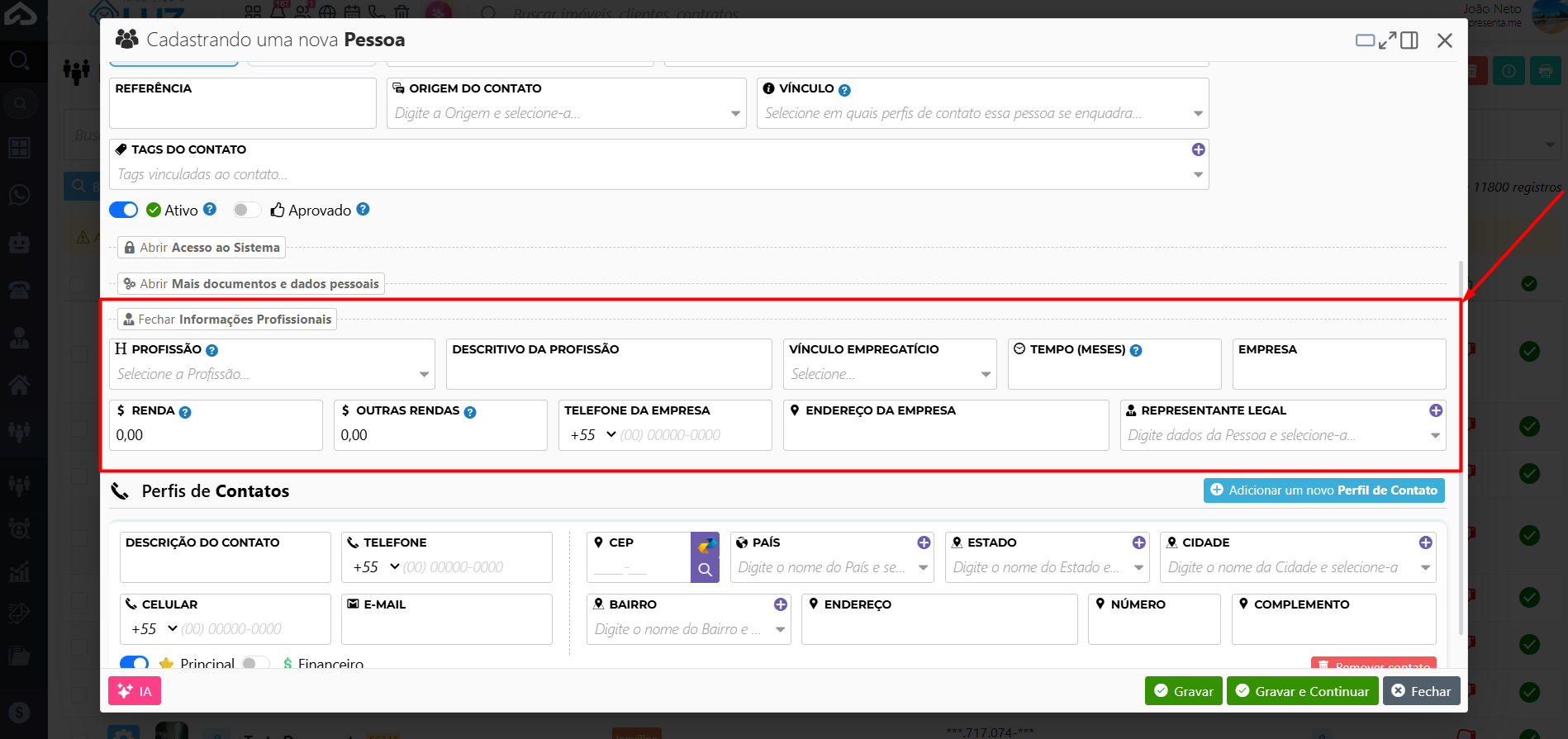
Task: Click the Renda help question icon
Action: pyautogui.click(x=185, y=412)
